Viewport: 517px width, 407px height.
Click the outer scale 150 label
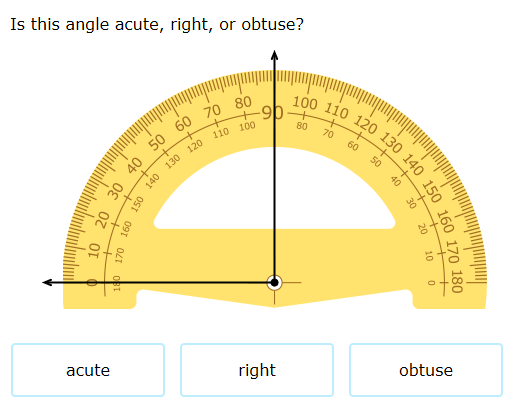[432, 191]
